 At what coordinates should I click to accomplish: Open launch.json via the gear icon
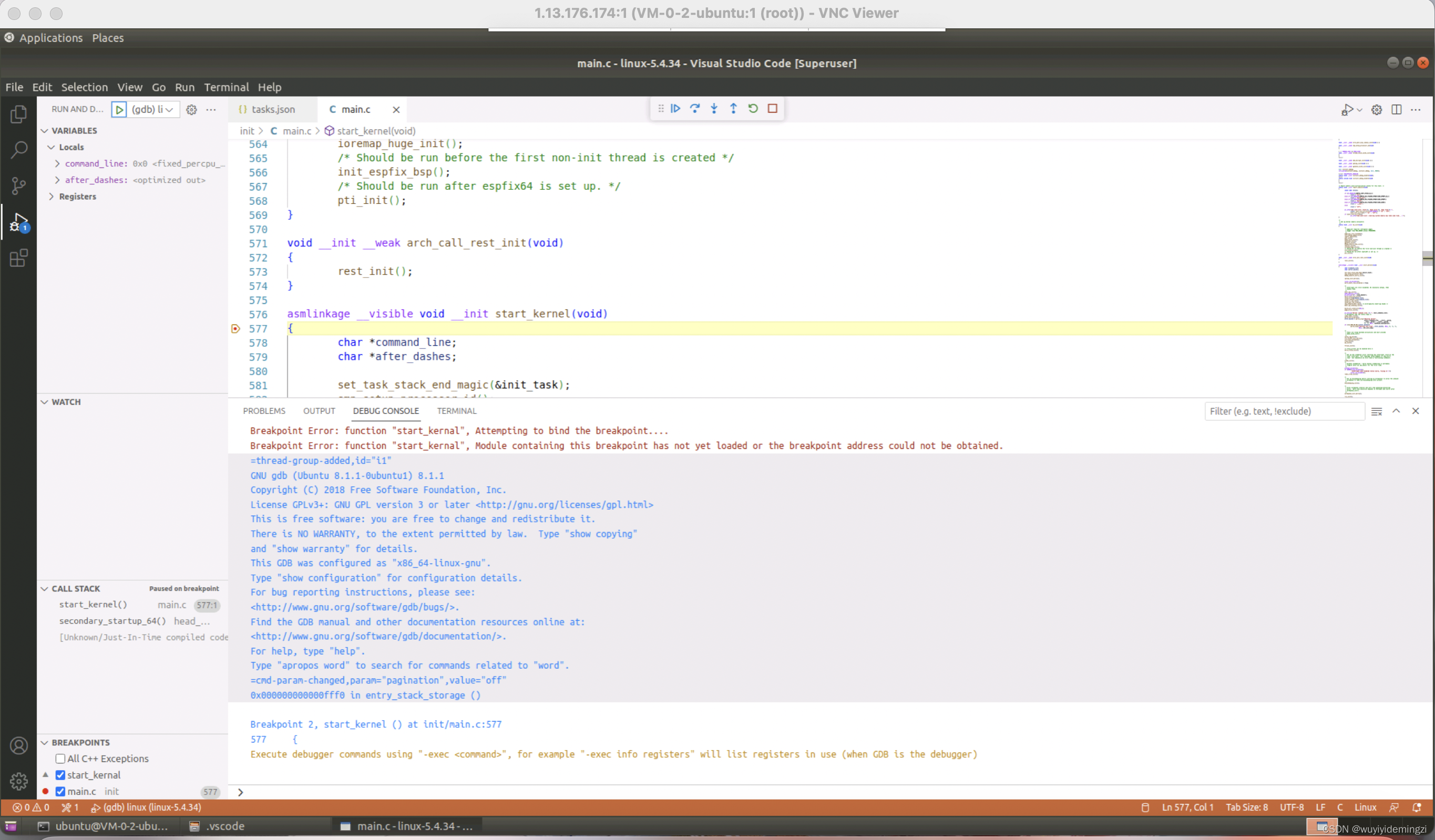pyautogui.click(x=191, y=109)
